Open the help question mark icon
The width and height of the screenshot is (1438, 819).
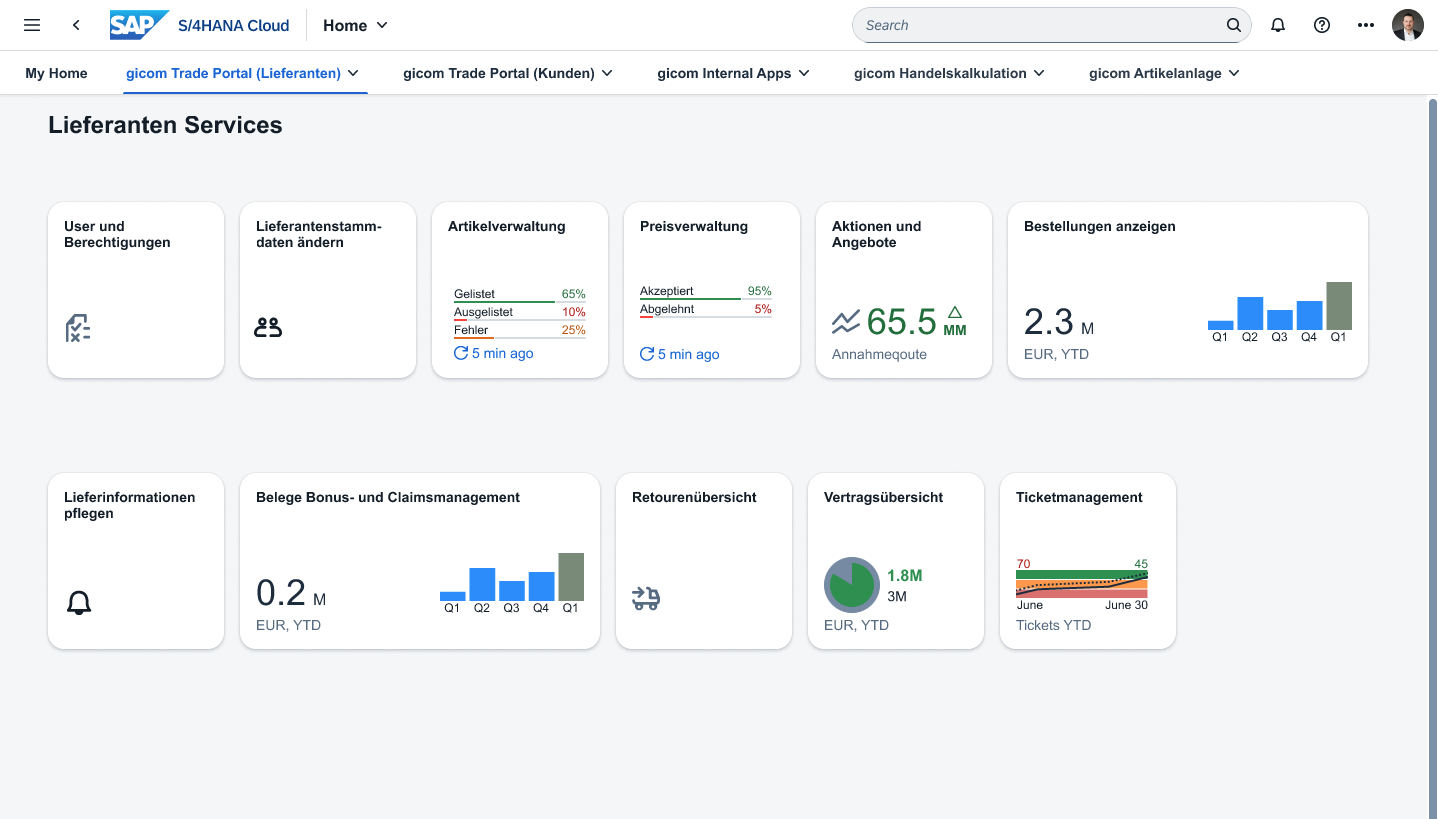pyautogui.click(x=1322, y=25)
